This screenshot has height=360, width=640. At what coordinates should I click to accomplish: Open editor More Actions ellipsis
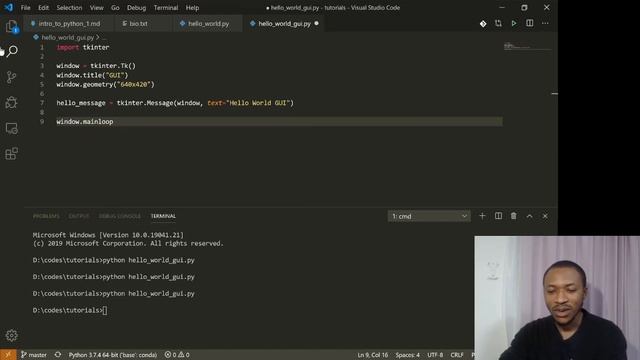[545, 23]
